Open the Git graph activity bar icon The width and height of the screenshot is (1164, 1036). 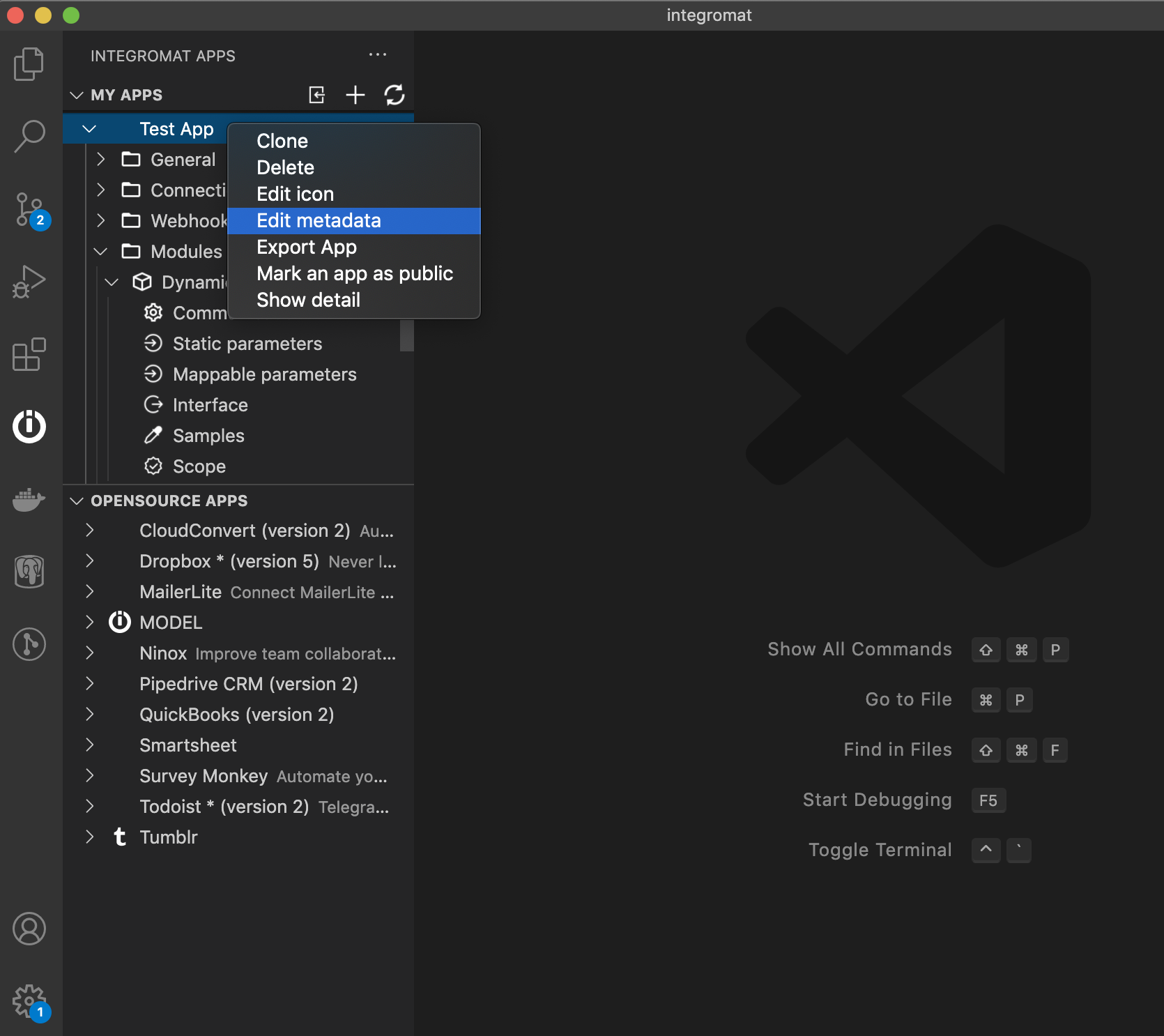tap(29, 644)
